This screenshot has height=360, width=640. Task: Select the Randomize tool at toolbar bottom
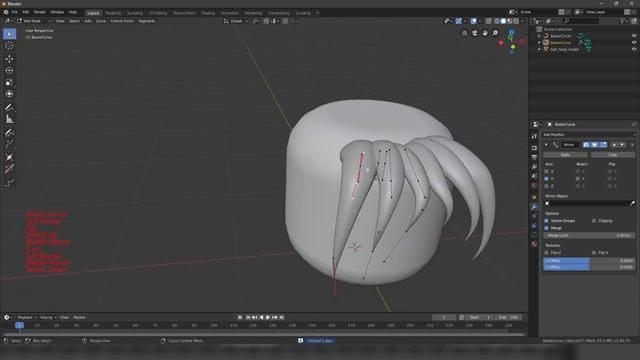[x=9, y=182]
